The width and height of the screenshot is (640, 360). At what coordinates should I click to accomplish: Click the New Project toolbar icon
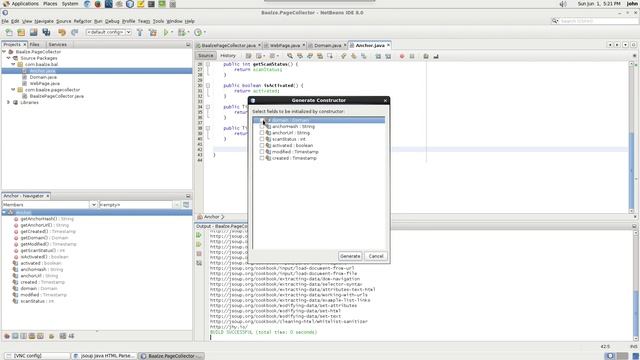coord(21,32)
